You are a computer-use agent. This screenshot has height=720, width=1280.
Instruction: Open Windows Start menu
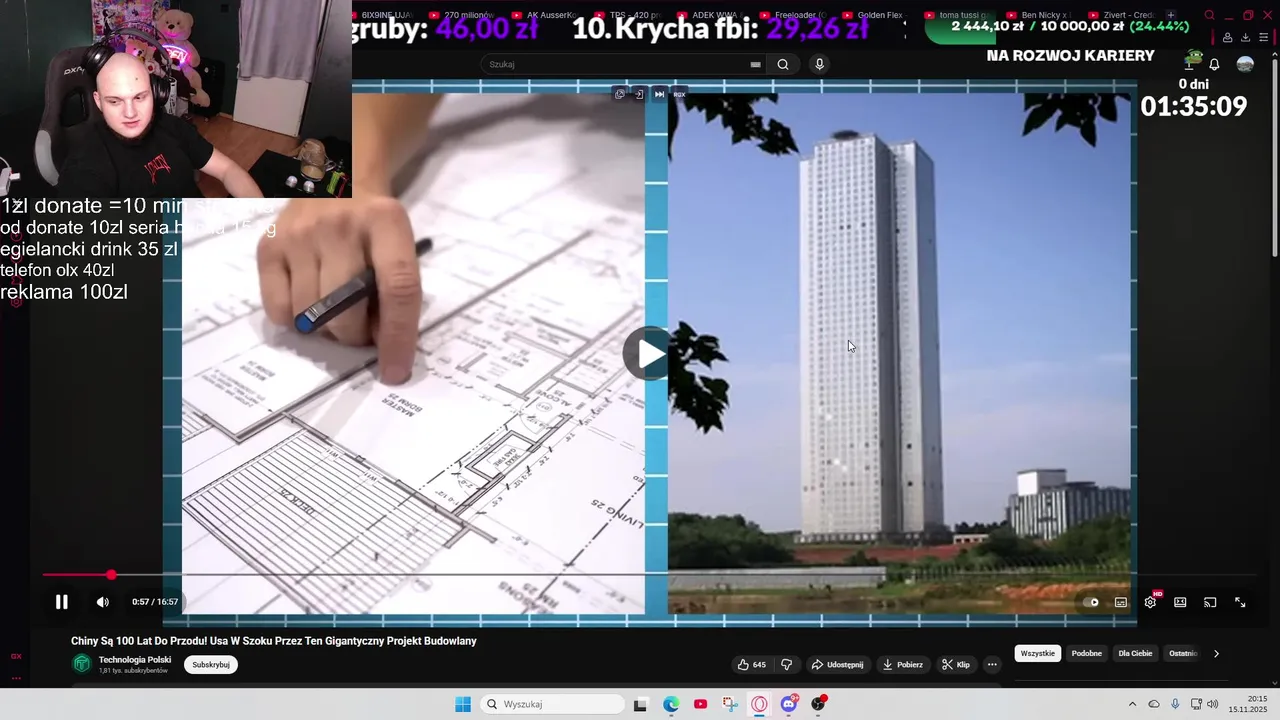click(x=463, y=704)
